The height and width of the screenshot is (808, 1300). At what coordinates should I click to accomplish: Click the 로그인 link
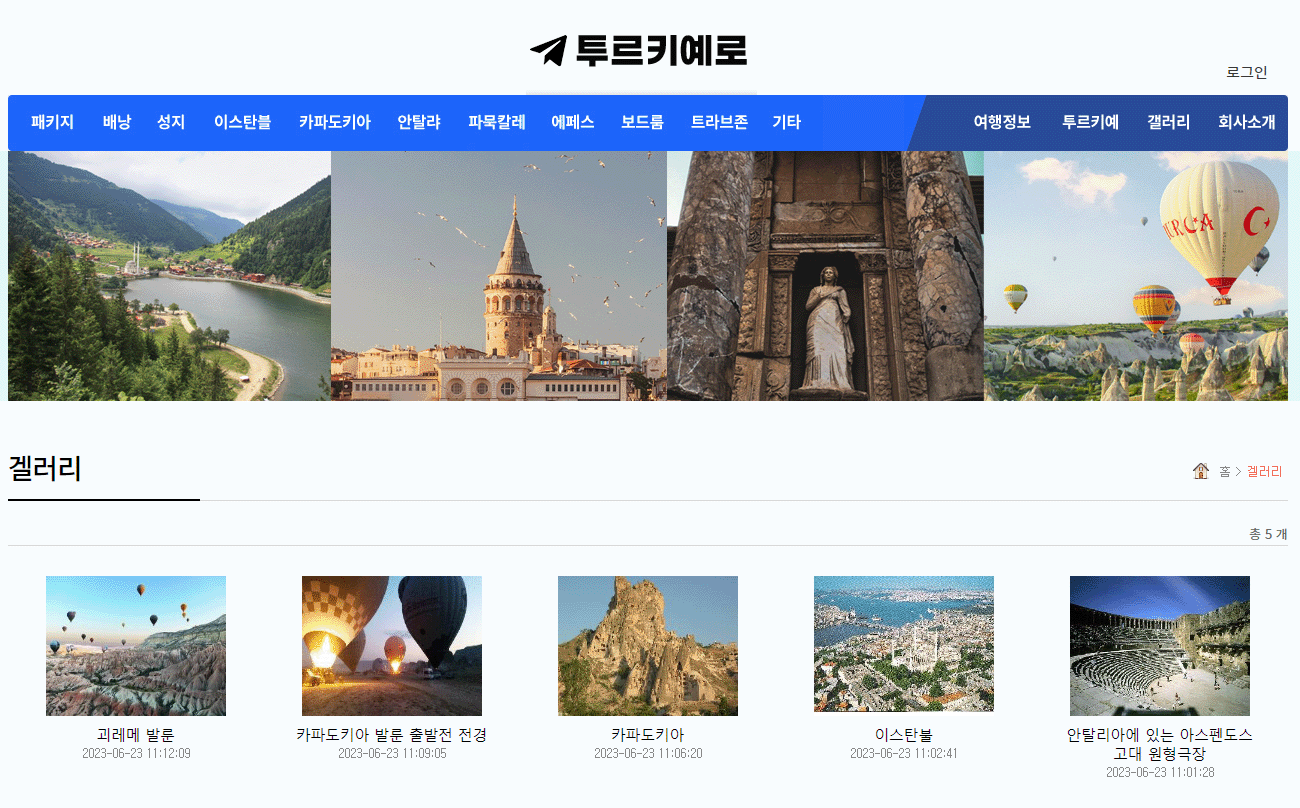coord(1247,72)
